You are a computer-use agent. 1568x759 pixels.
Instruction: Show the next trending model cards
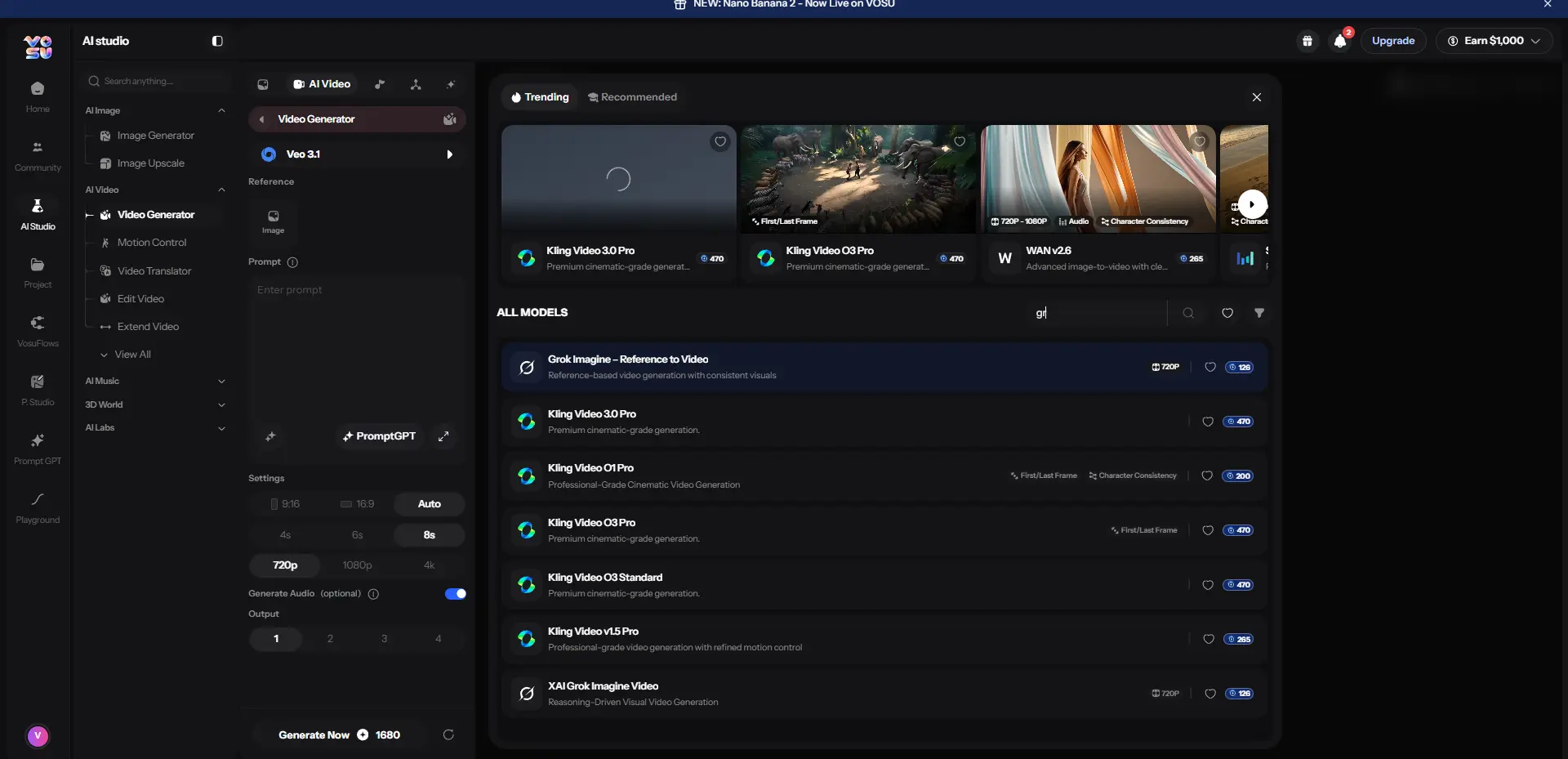(x=1252, y=204)
